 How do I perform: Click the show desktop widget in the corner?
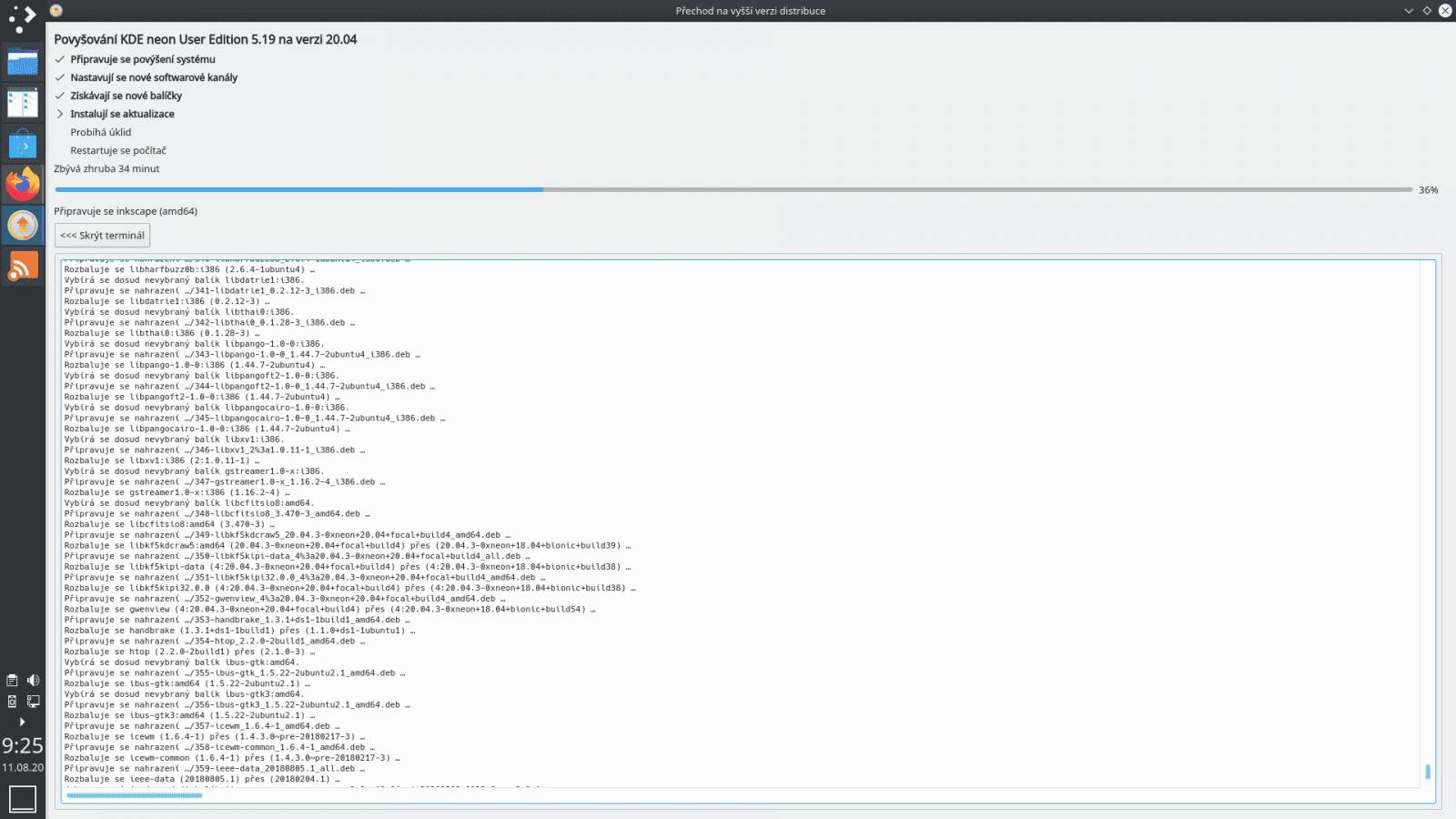click(22, 798)
